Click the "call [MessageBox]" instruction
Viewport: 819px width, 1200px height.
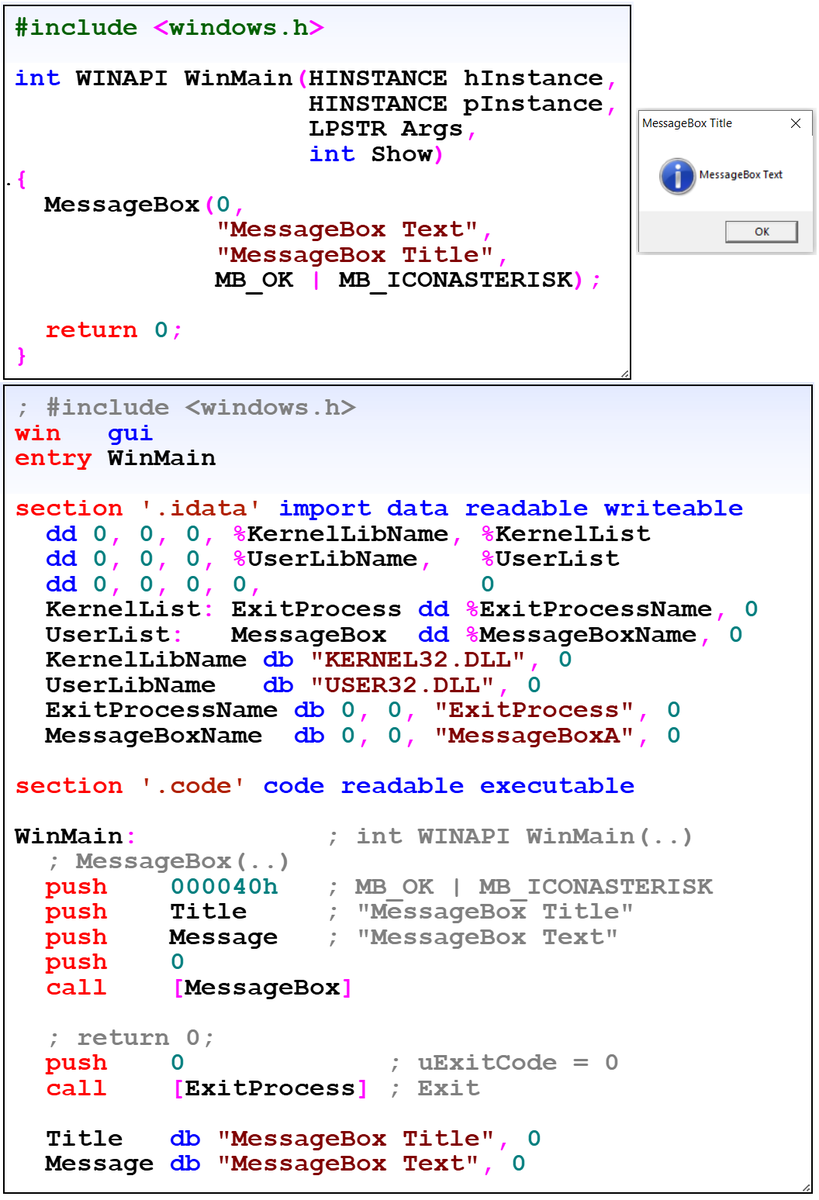coord(199,988)
